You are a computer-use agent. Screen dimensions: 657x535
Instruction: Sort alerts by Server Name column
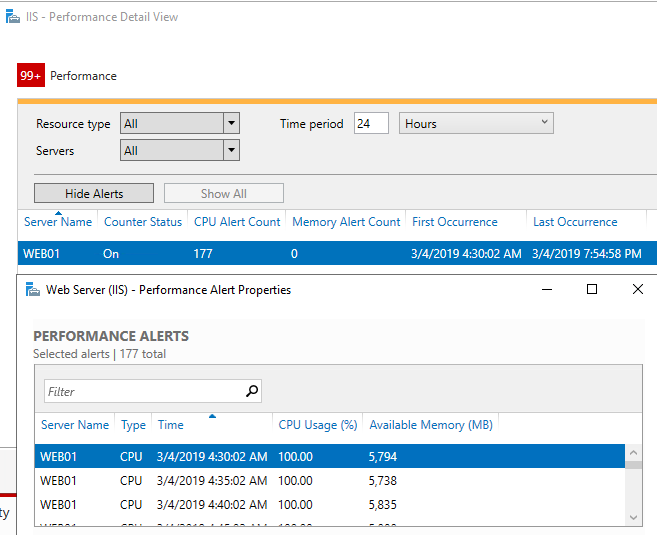pos(75,425)
